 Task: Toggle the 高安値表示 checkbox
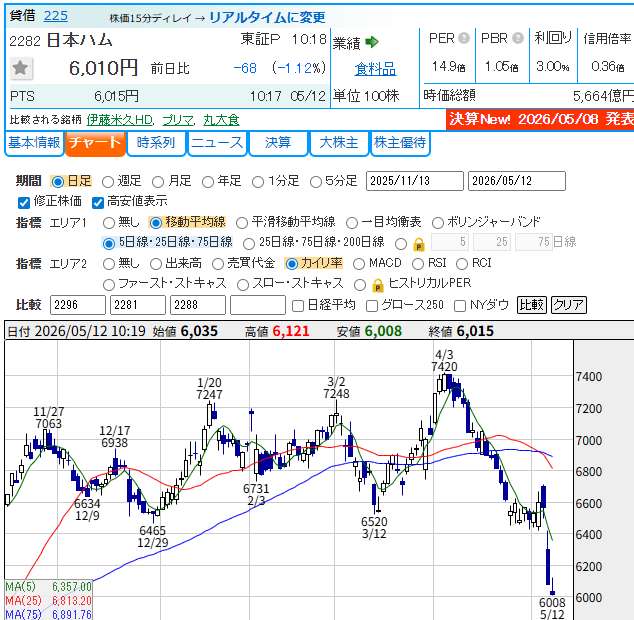click(x=98, y=203)
